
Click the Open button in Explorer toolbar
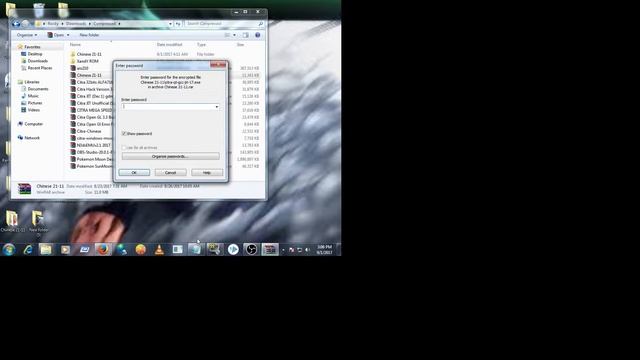(x=56, y=35)
